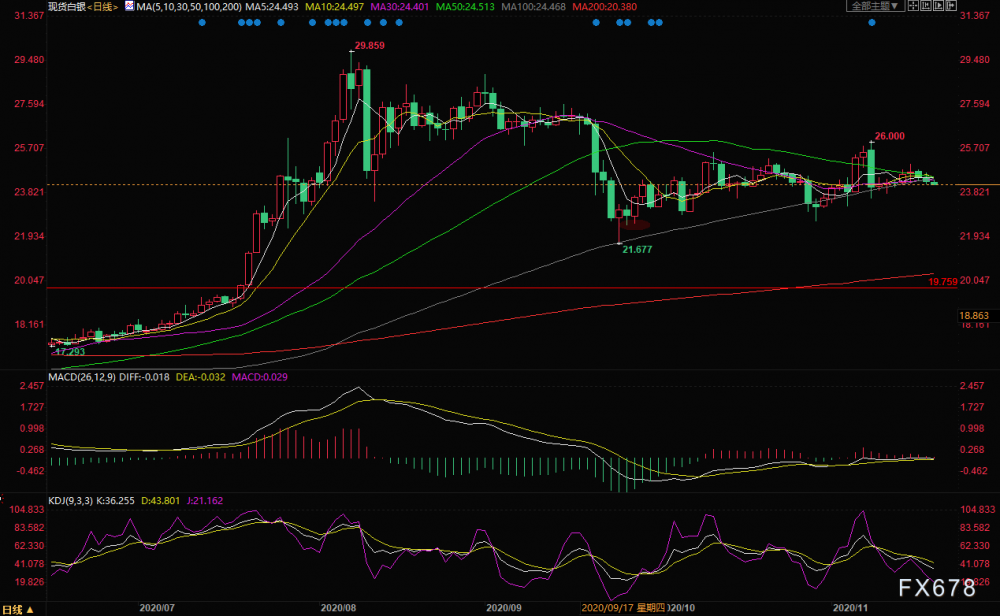Select the MA(5,10,30,50,100,200) indicator label
The image size is (1000, 616).
(189, 6)
